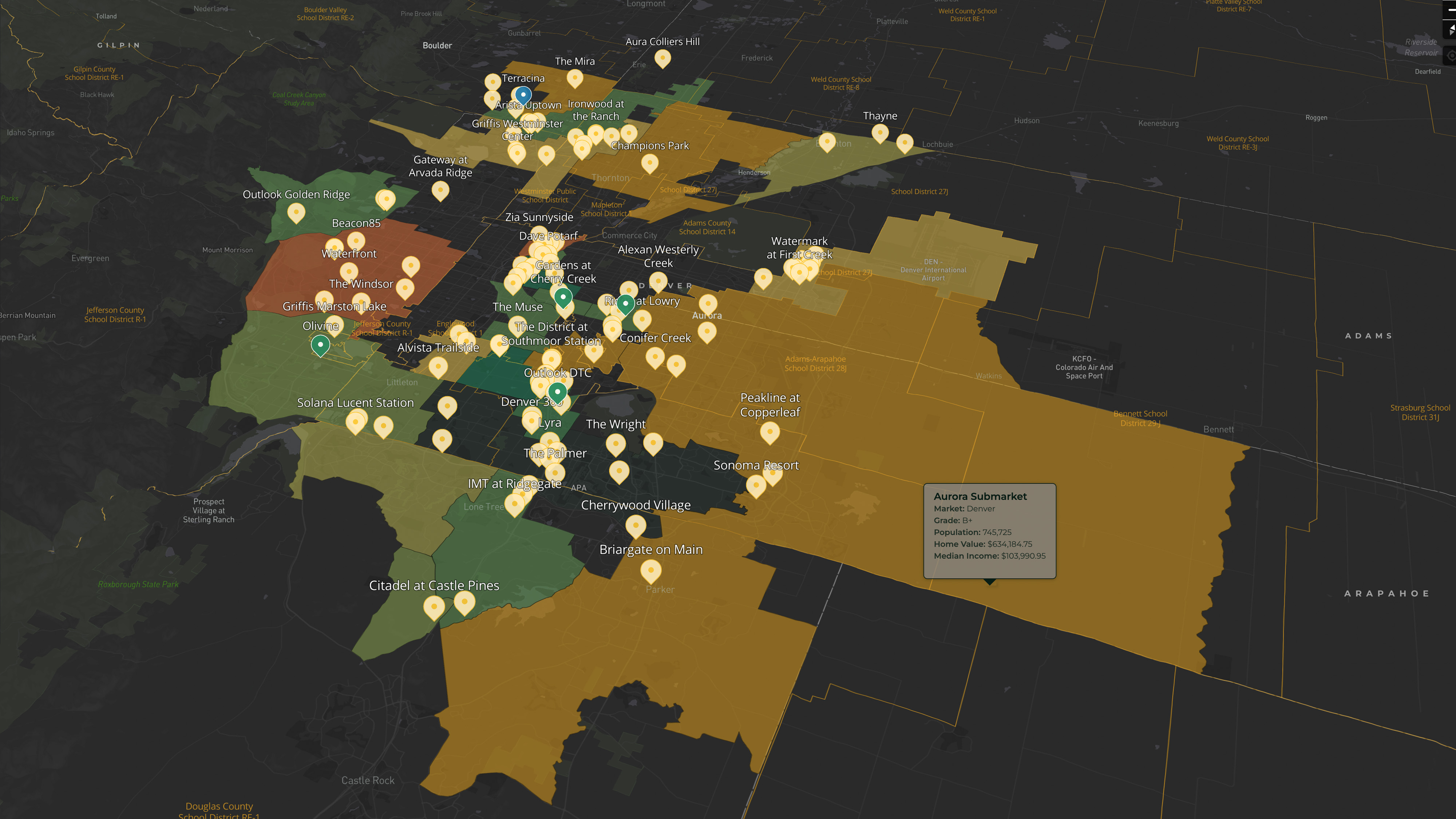Click the Outlook Golden Ridge pin

[x=296, y=212]
